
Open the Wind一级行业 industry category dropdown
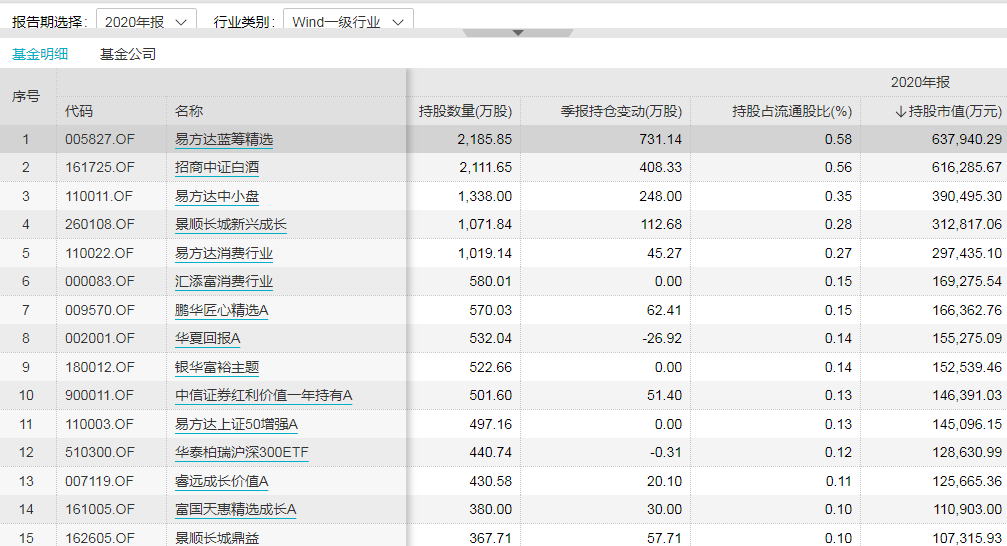point(347,21)
